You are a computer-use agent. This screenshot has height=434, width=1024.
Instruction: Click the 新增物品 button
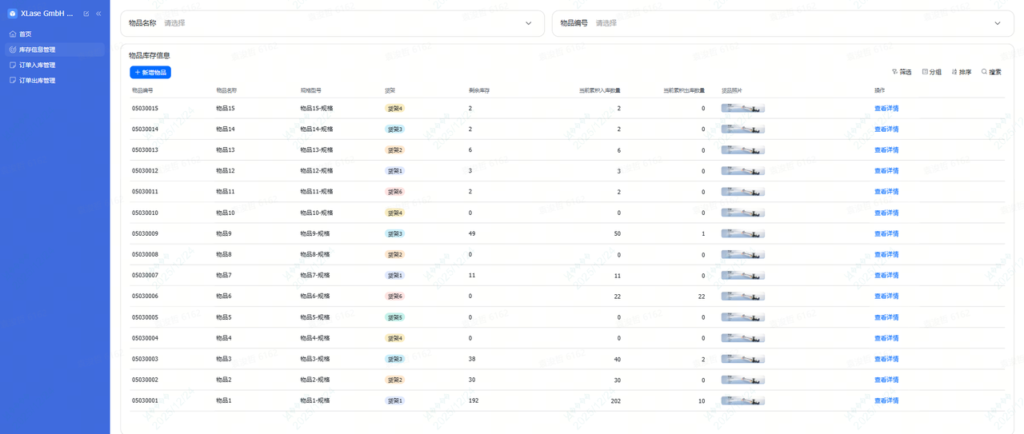tap(151, 72)
